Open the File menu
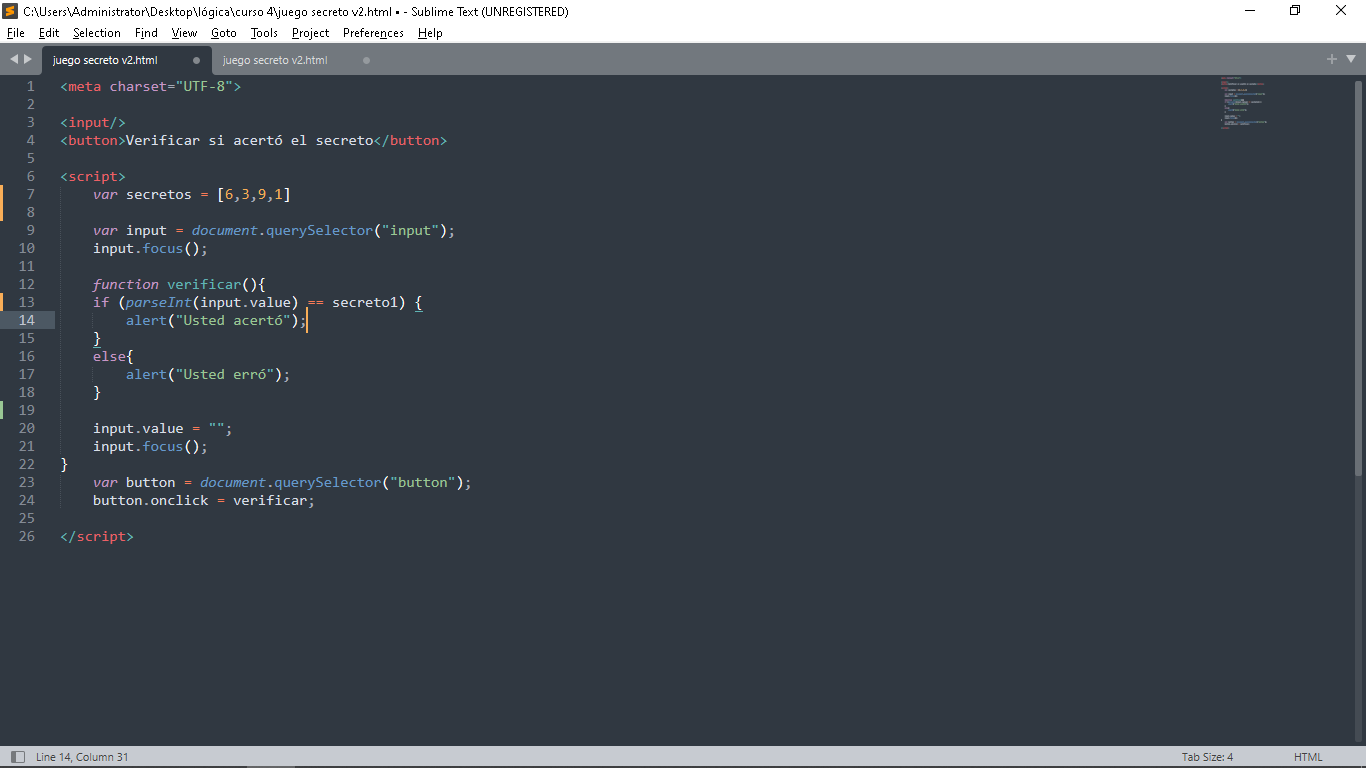1366x768 pixels. click(x=15, y=33)
